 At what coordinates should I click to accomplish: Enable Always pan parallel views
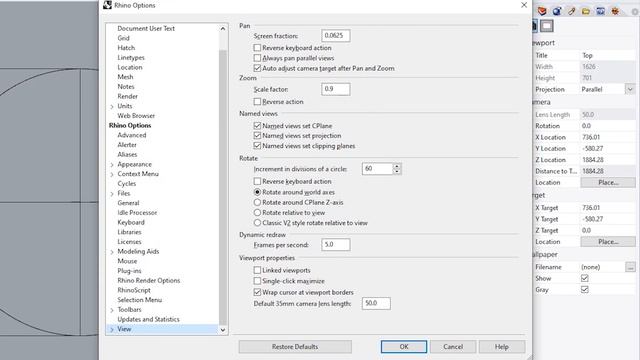(257, 58)
